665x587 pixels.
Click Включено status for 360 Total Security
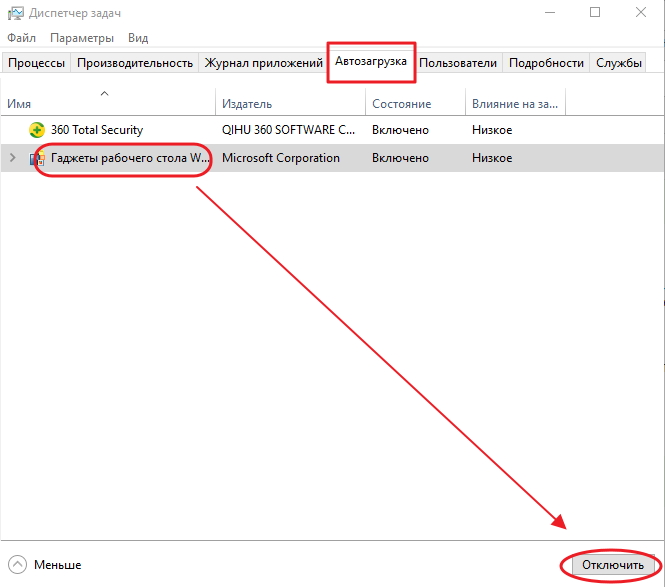[x=400, y=130]
